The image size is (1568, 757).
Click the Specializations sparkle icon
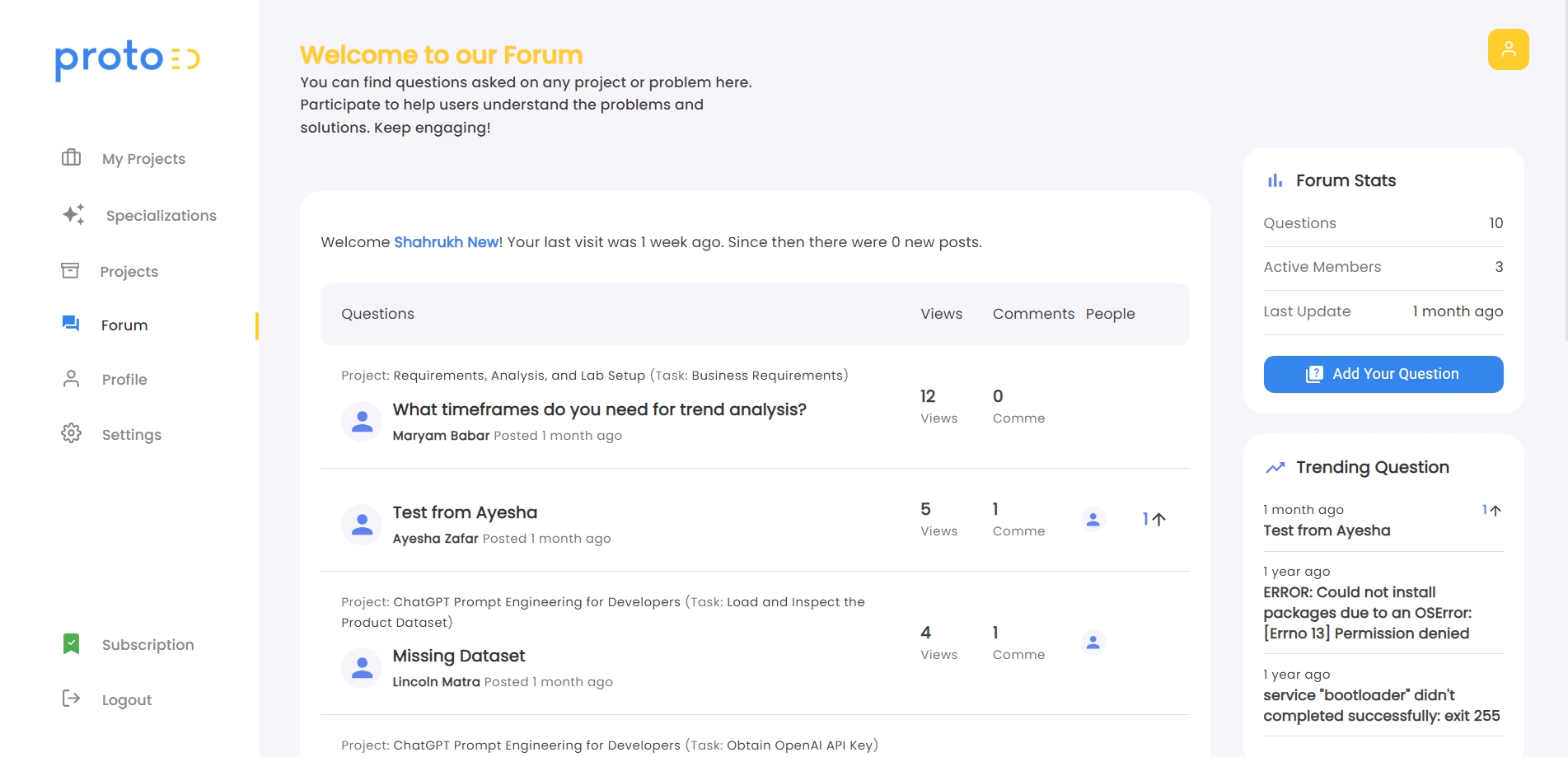(x=73, y=214)
